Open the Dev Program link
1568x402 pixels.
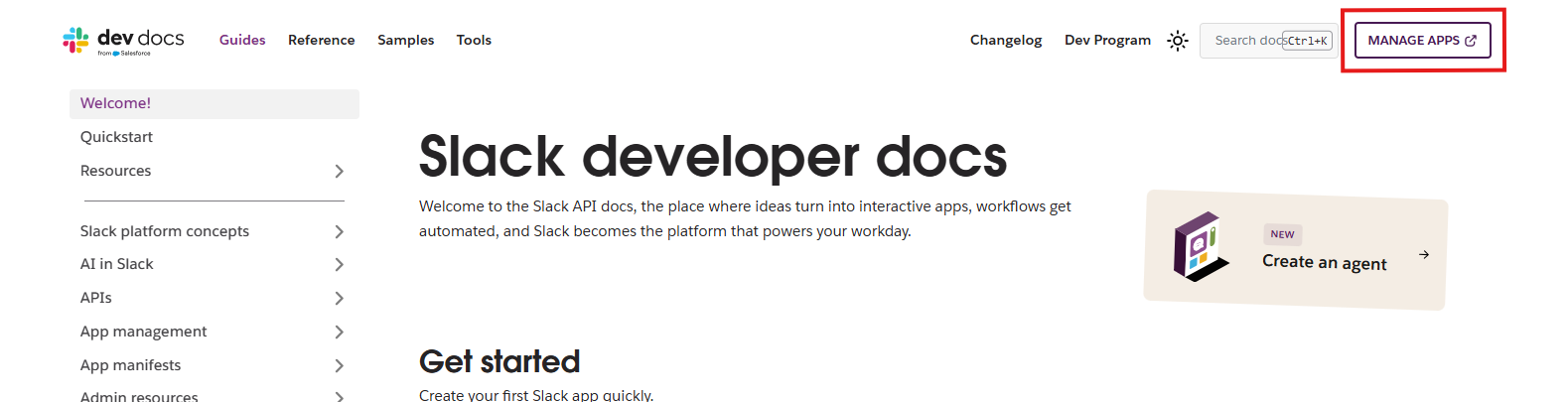(1107, 40)
